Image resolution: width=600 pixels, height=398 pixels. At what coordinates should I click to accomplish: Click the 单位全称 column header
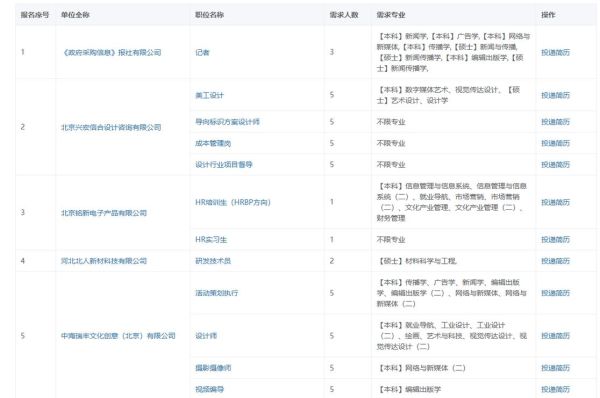(x=75, y=15)
